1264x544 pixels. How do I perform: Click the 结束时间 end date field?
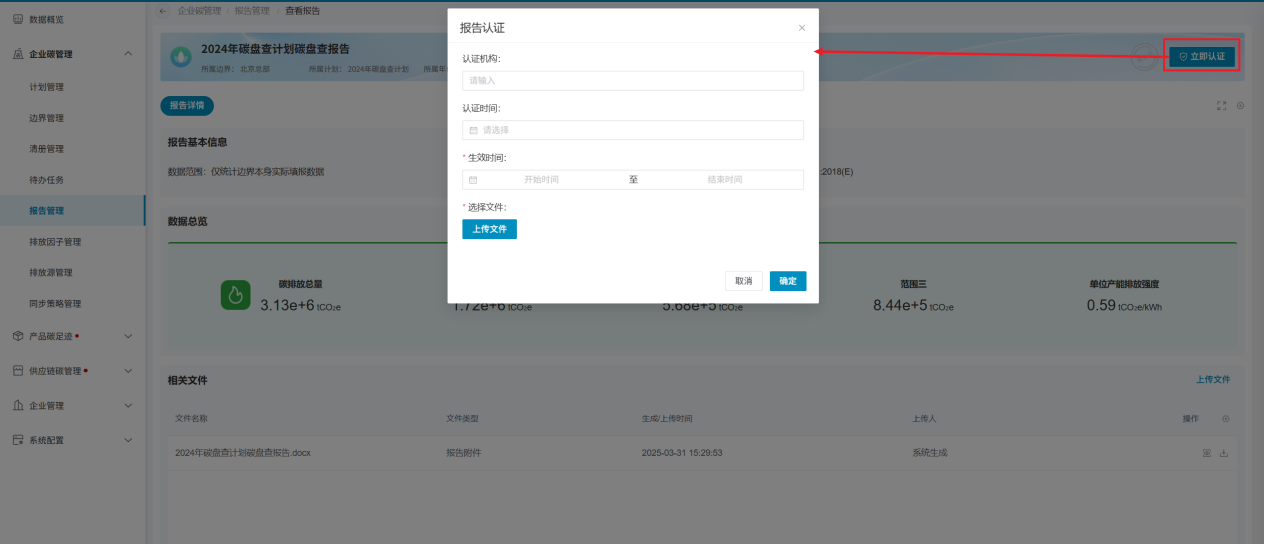[724, 180]
